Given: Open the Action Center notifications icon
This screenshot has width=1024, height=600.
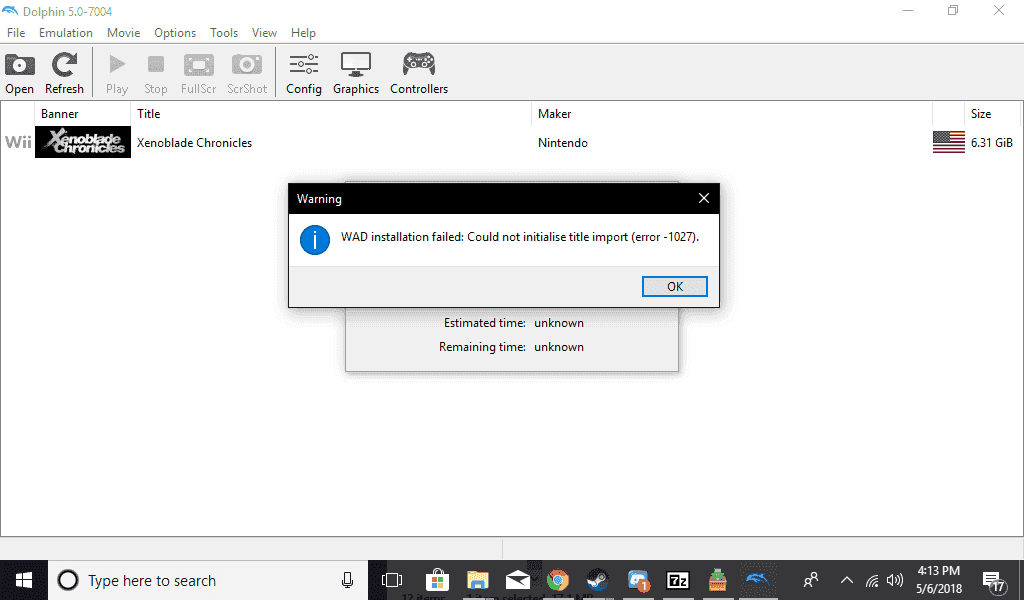Looking at the screenshot, I should 994,580.
